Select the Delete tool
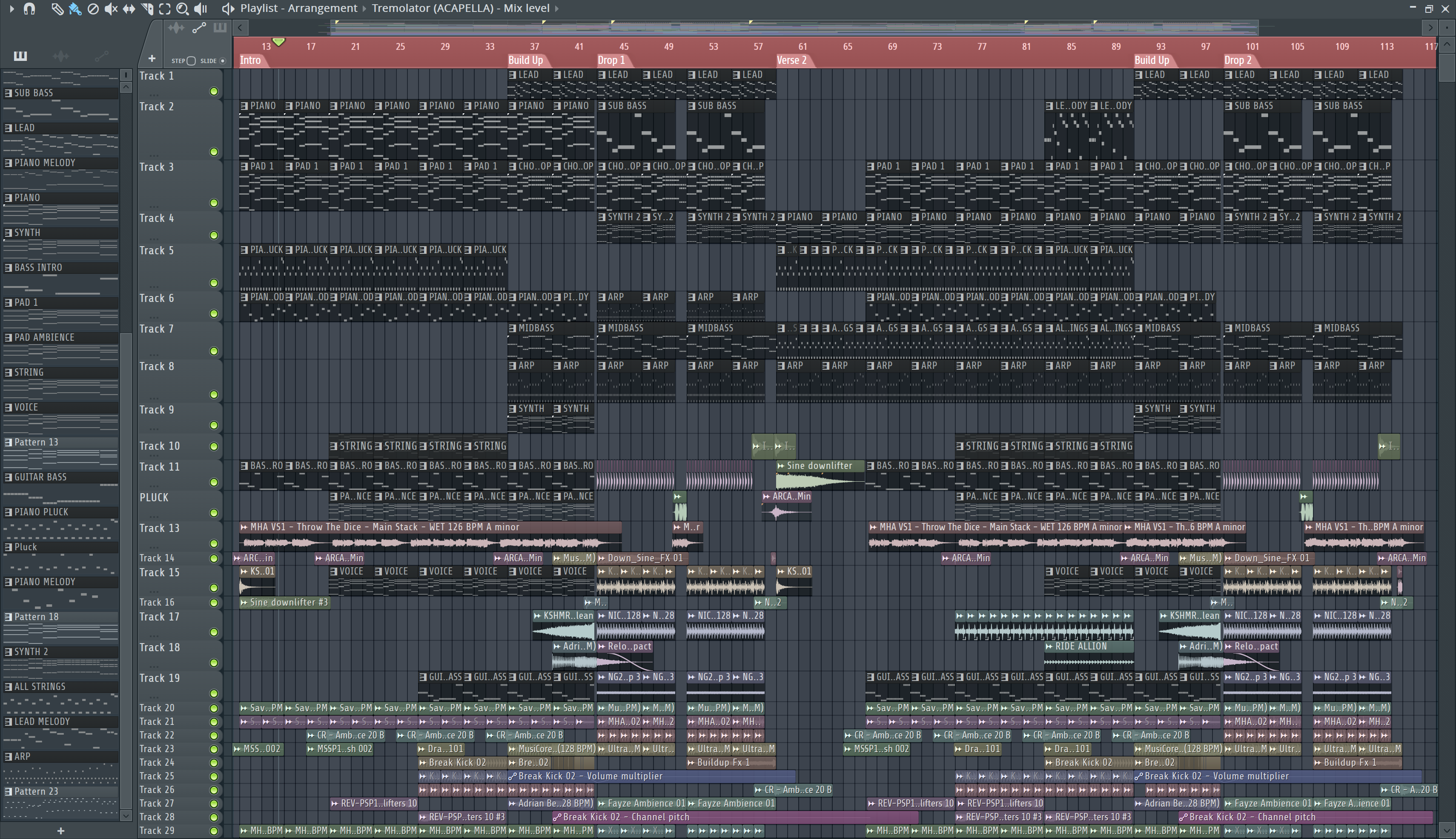 pos(93,9)
